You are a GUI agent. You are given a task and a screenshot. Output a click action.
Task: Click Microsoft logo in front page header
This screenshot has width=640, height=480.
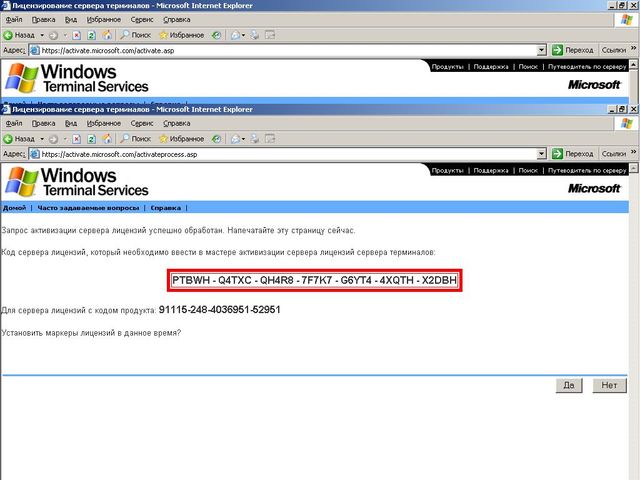pyautogui.click(x=594, y=188)
